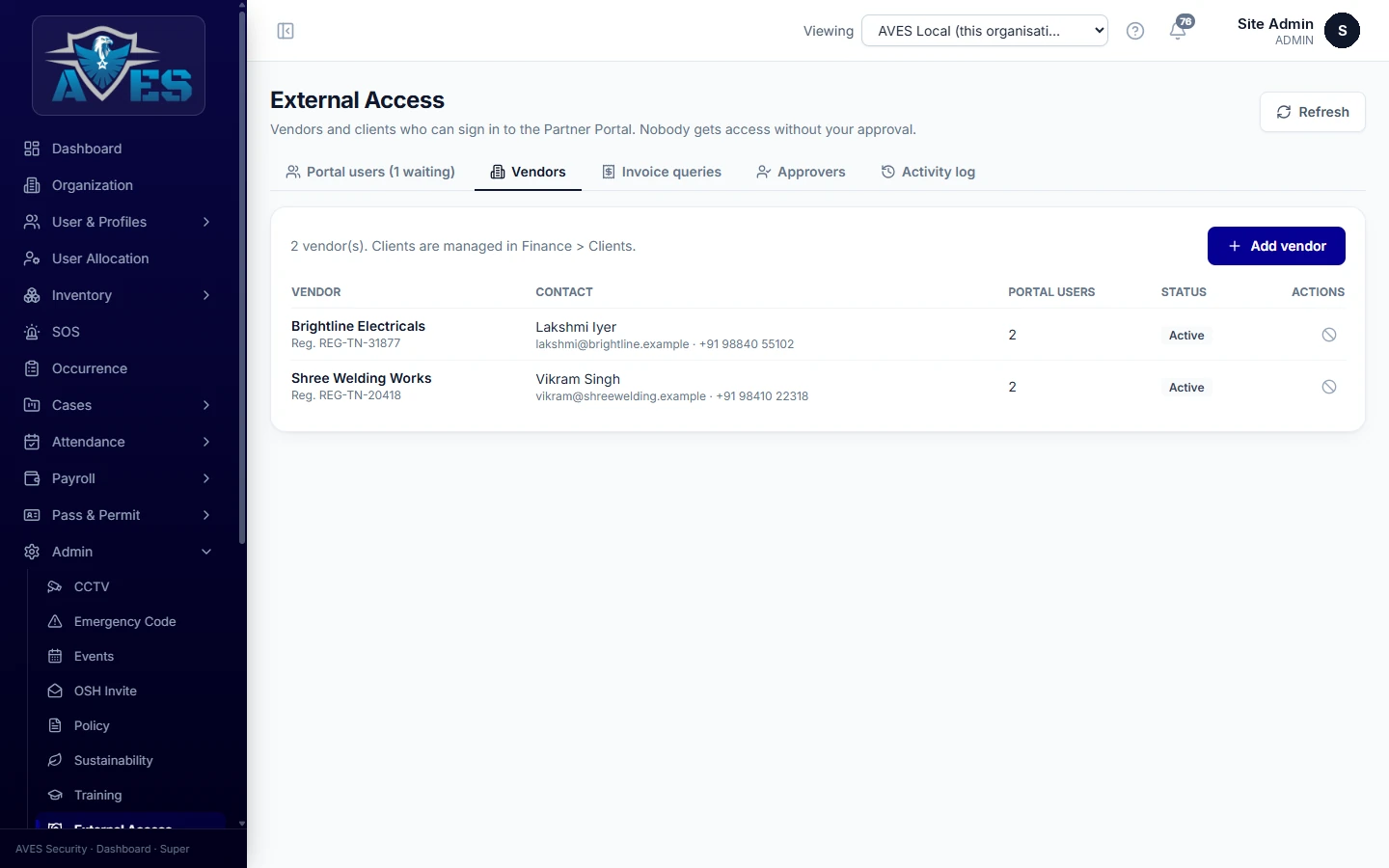The height and width of the screenshot is (868, 1389).
Task: Expand the Cases submenu
Action: pos(120,405)
